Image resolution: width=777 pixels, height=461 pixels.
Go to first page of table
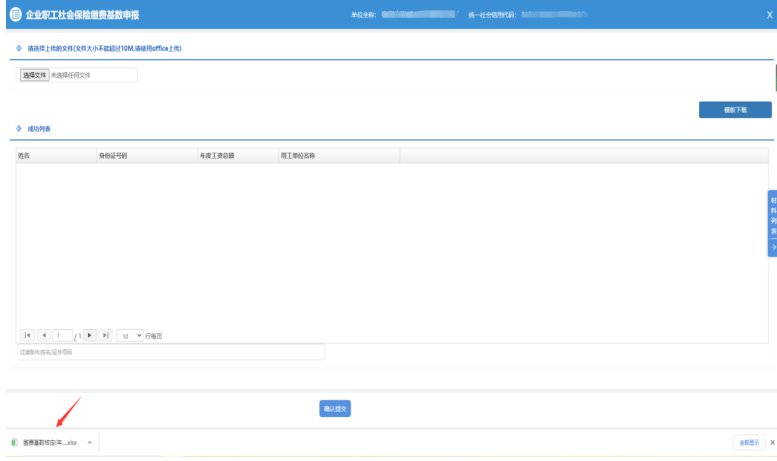(x=27, y=335)
